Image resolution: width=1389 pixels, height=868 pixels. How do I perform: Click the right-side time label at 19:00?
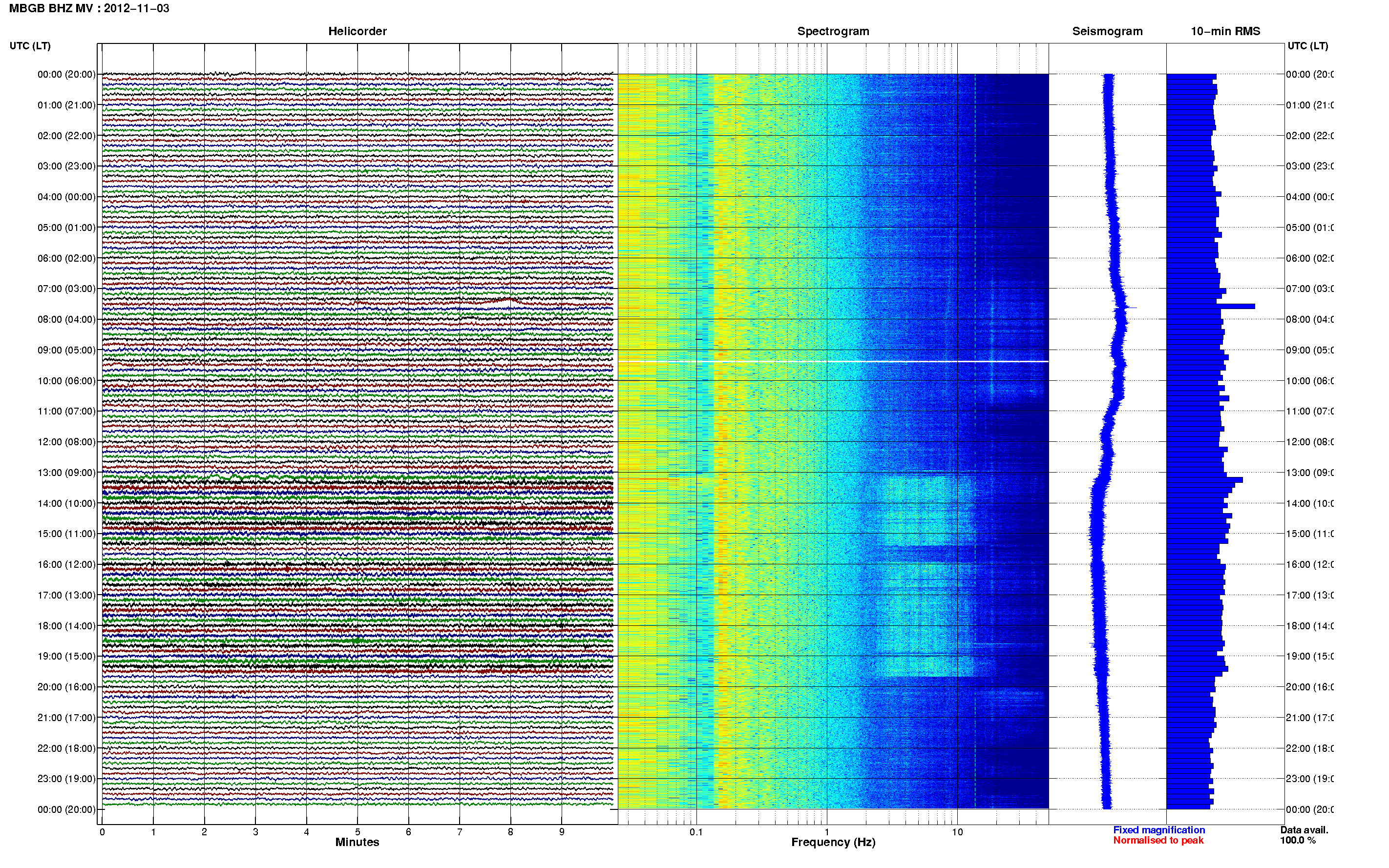click(x=1309, y=656)
